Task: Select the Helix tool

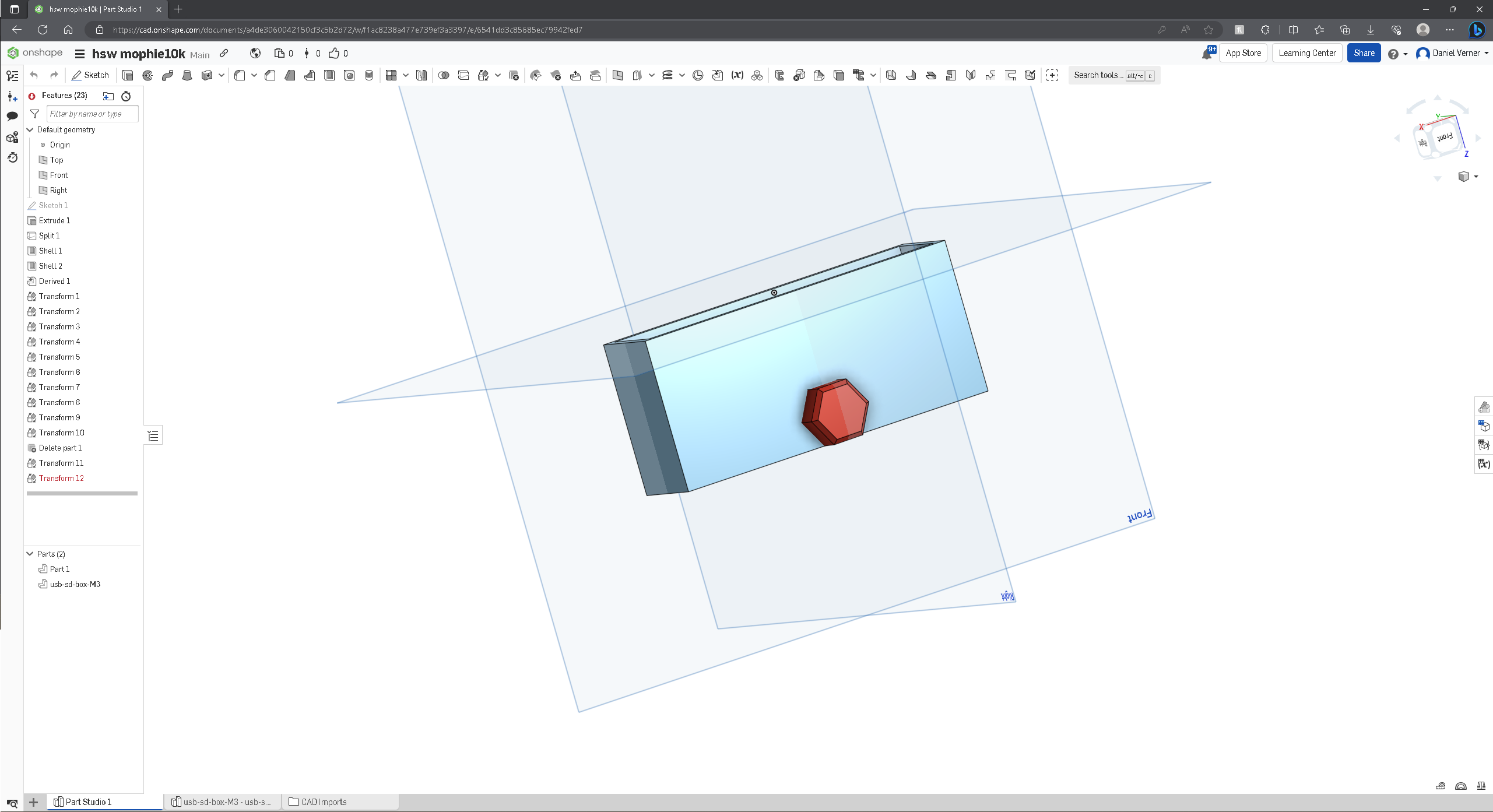Action: (x=668, y=75)
